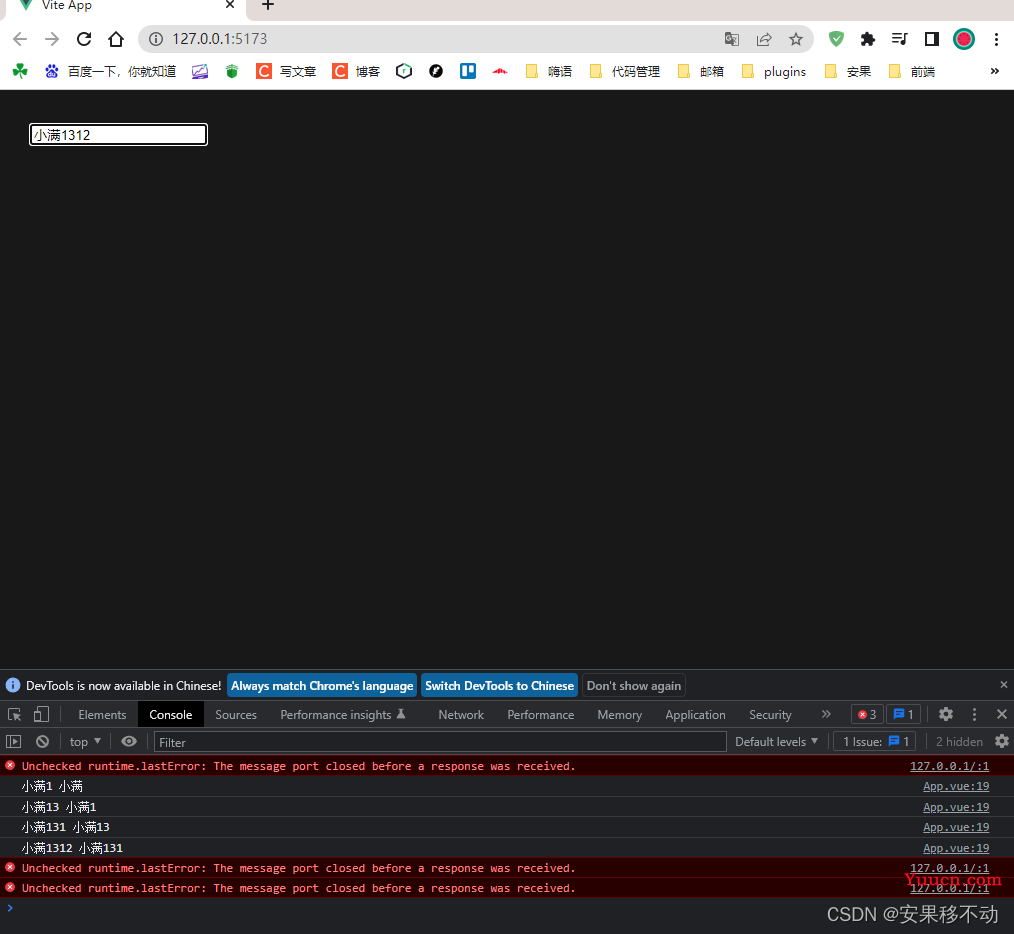Open the 邮箱 bookmarks folder
This screenshot has width=1014, height=934.
tap(701, 71)
